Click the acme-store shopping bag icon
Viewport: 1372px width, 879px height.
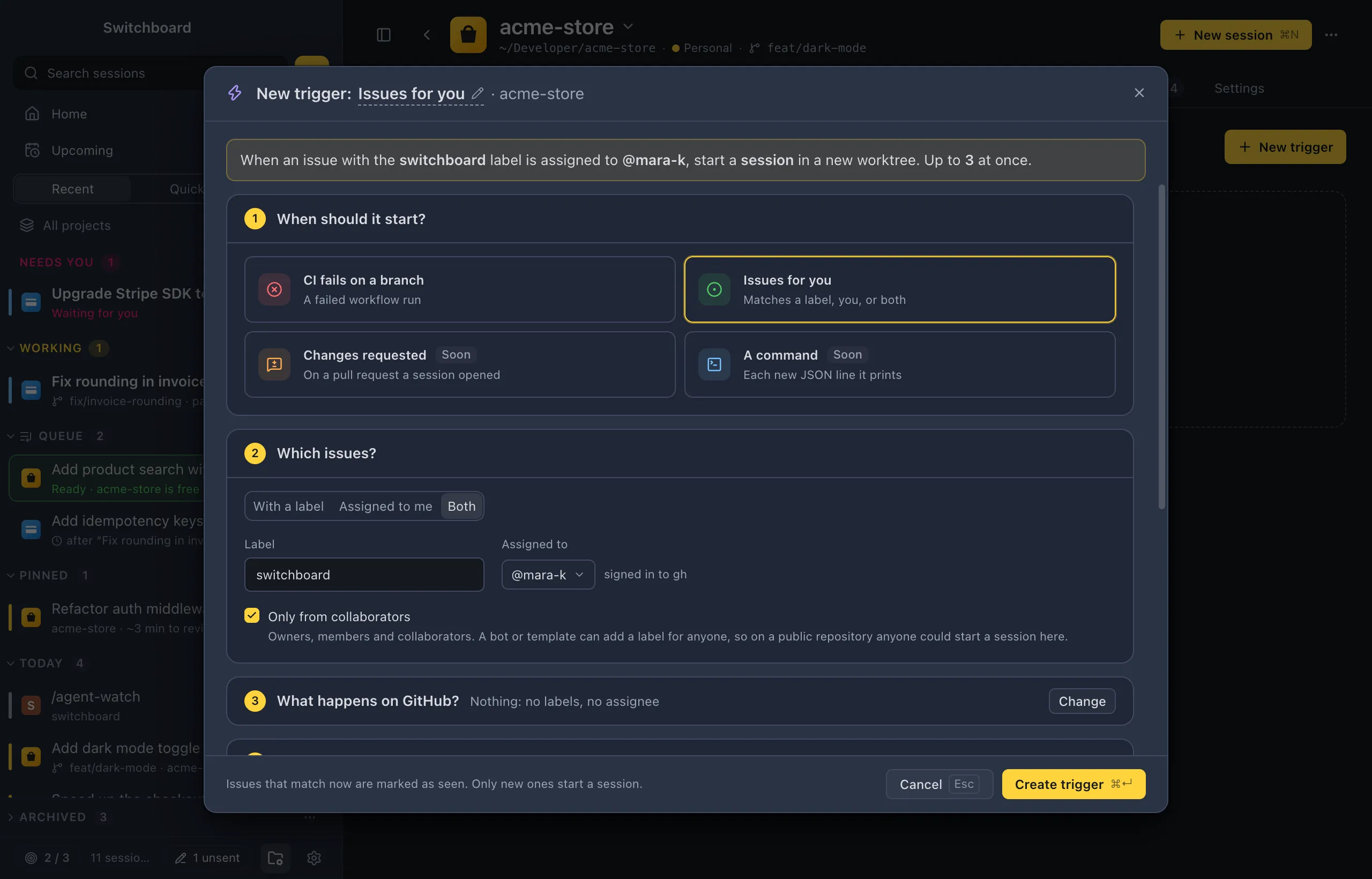(x=468, y=35)
